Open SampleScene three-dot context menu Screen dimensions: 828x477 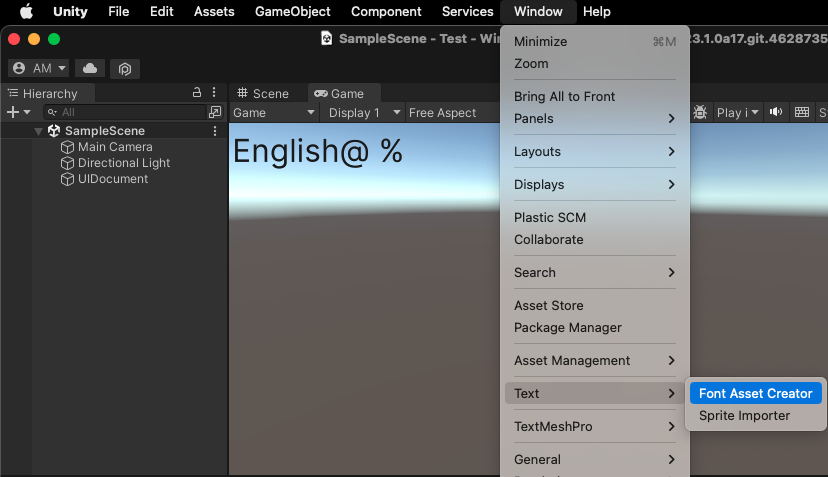coord(214,130)
